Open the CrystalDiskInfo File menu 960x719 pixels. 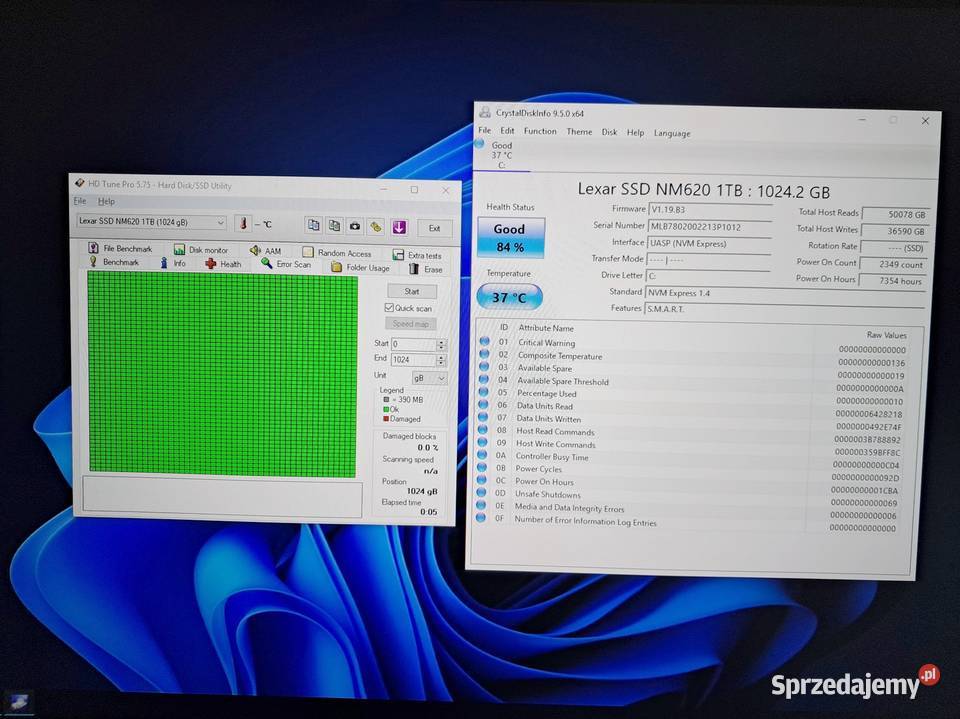485,130
